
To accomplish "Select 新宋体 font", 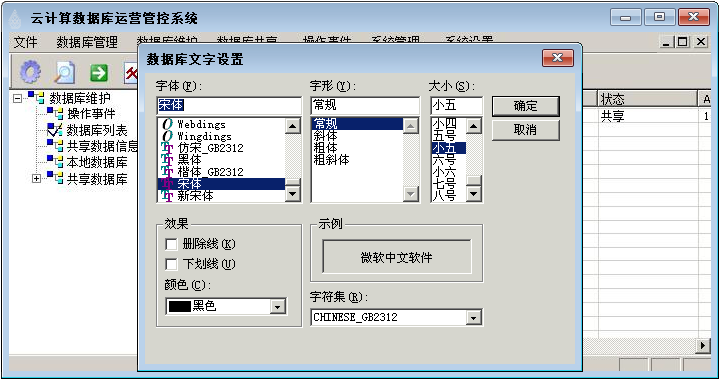I will click(221, 196).
